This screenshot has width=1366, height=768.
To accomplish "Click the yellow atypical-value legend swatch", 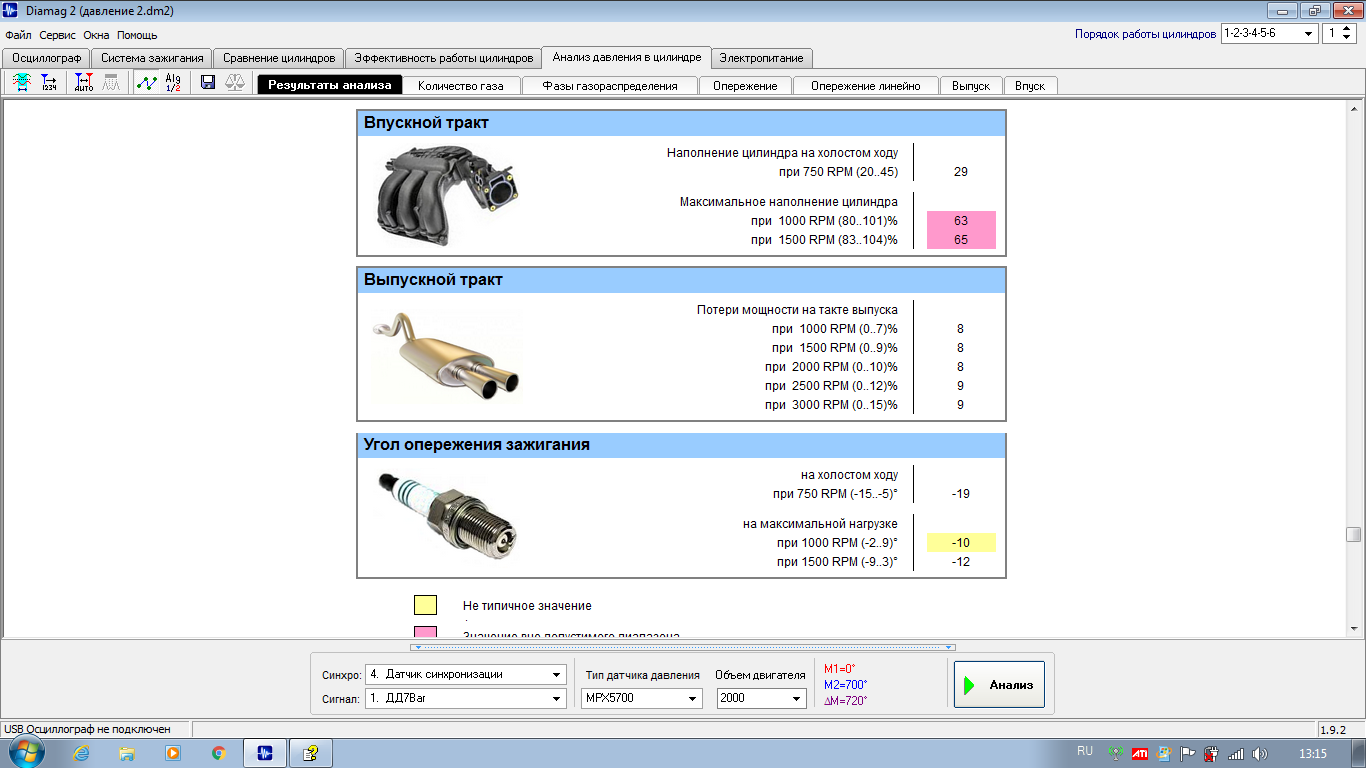I will pyautogui.click(x=425, y=605).
